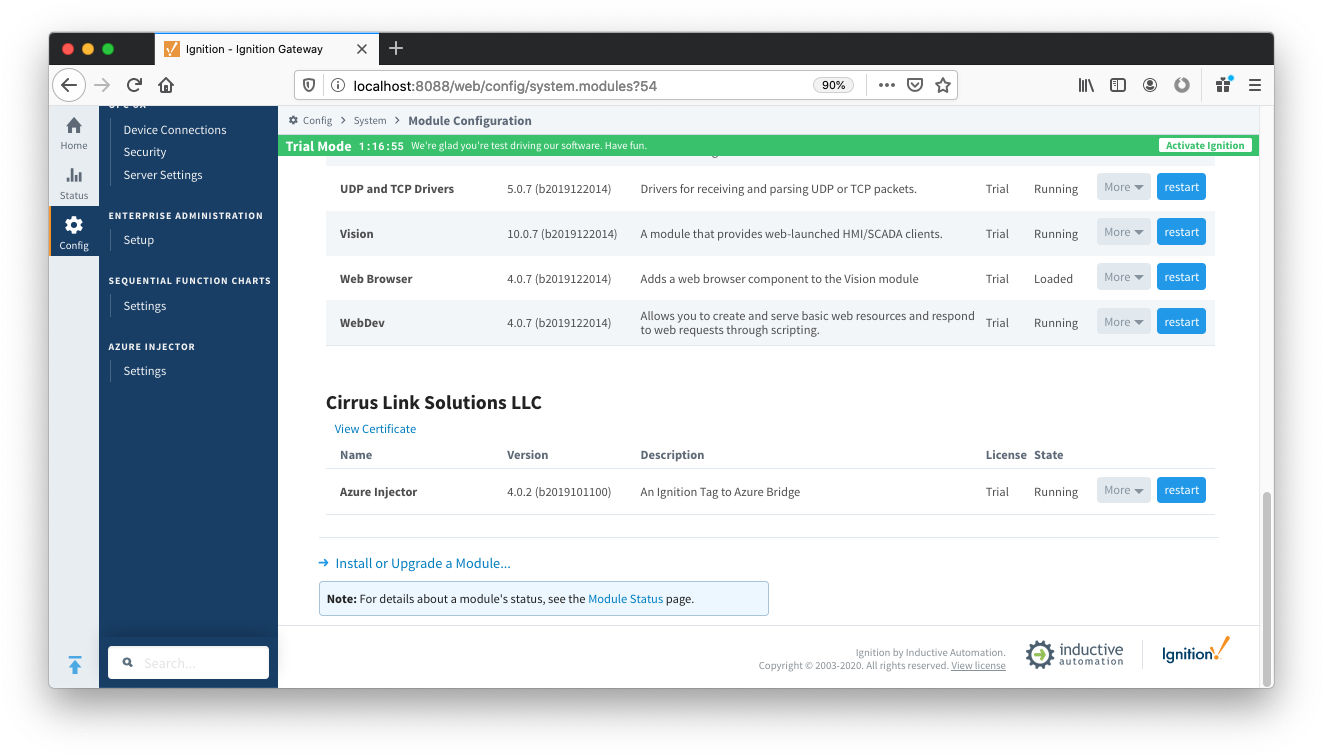The width and height of the screenshot is (1322, 755).
Task: Open View Certificate link for Cirrus Link
Action: coord(375,429)
